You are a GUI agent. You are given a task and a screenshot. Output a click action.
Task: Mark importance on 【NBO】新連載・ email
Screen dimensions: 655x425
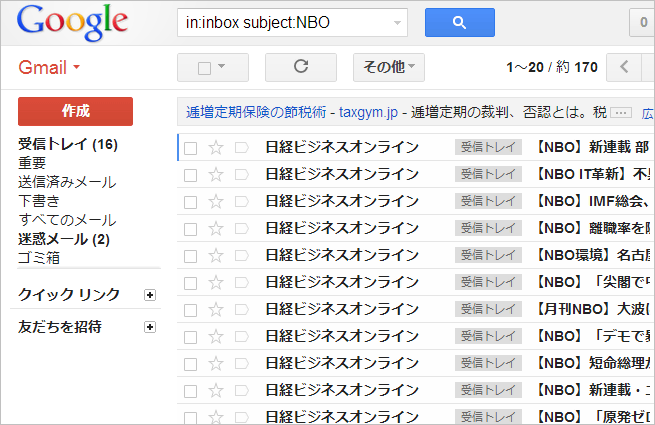point(241,391)
